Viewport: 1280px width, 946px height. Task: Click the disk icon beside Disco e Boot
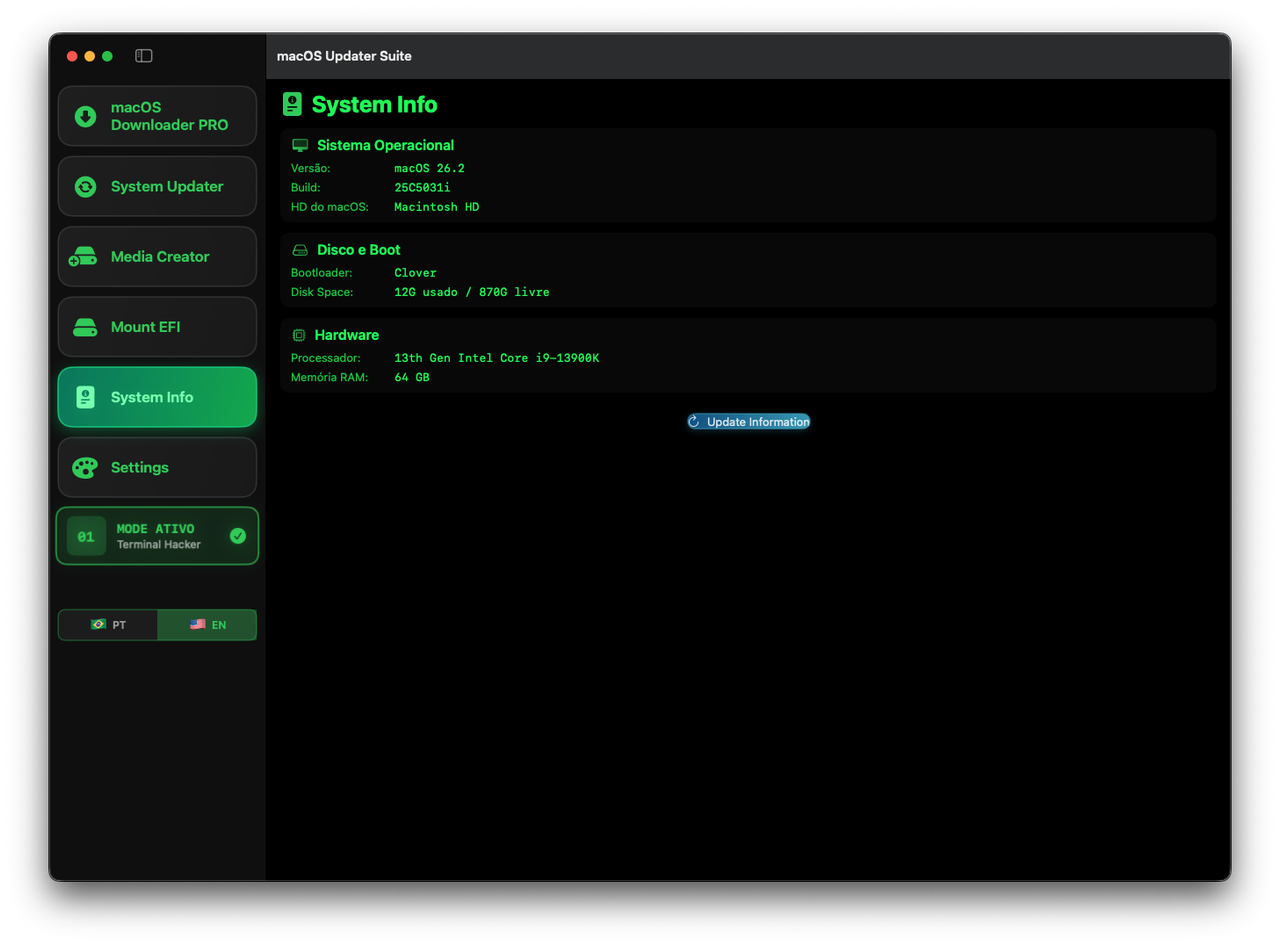click(x=300, y=250)
